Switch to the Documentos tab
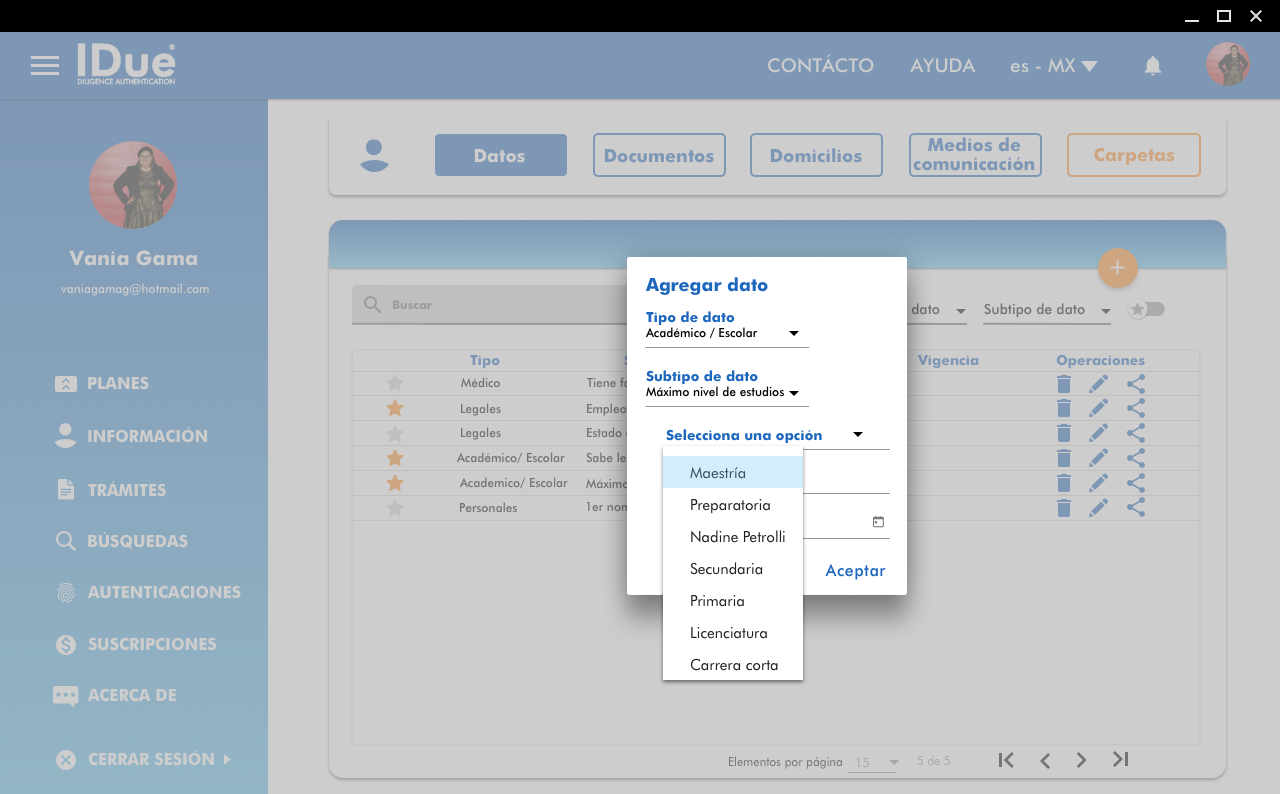This screenshot has width=1280, height=794. pos(659,155)
